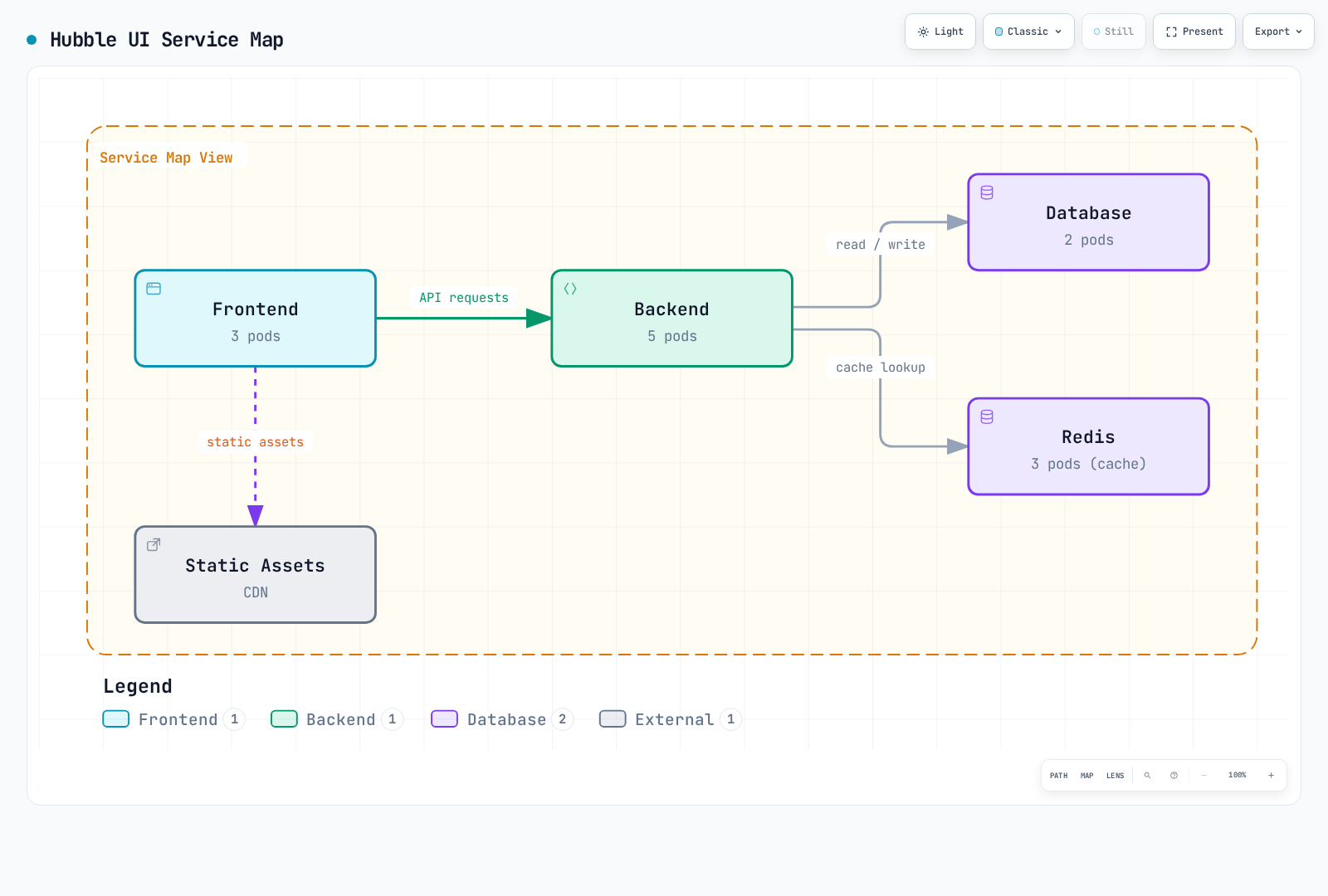
Task: Click the Database legend count badge 2
Action: (563, 719)
